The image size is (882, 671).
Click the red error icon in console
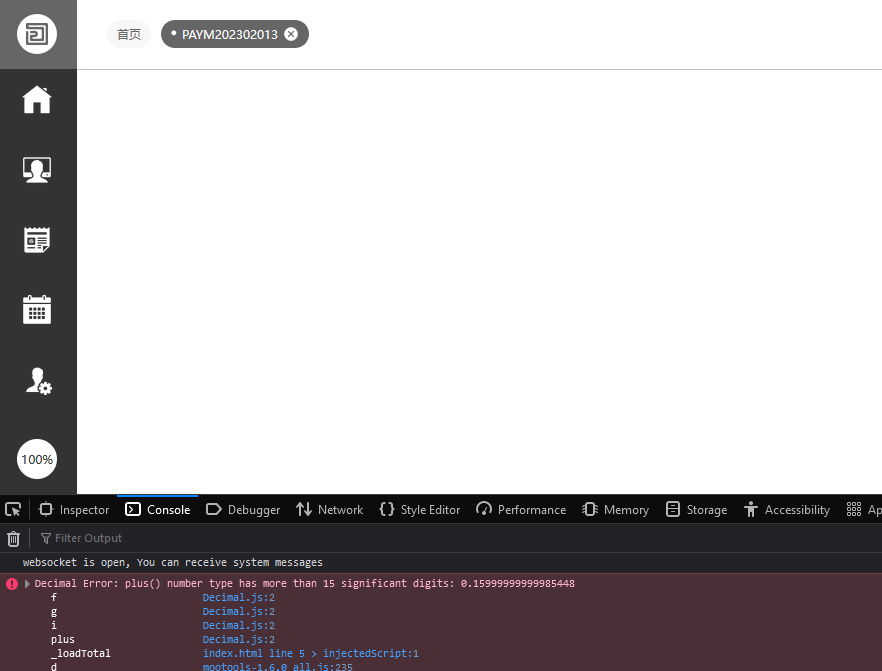point(12,584)
